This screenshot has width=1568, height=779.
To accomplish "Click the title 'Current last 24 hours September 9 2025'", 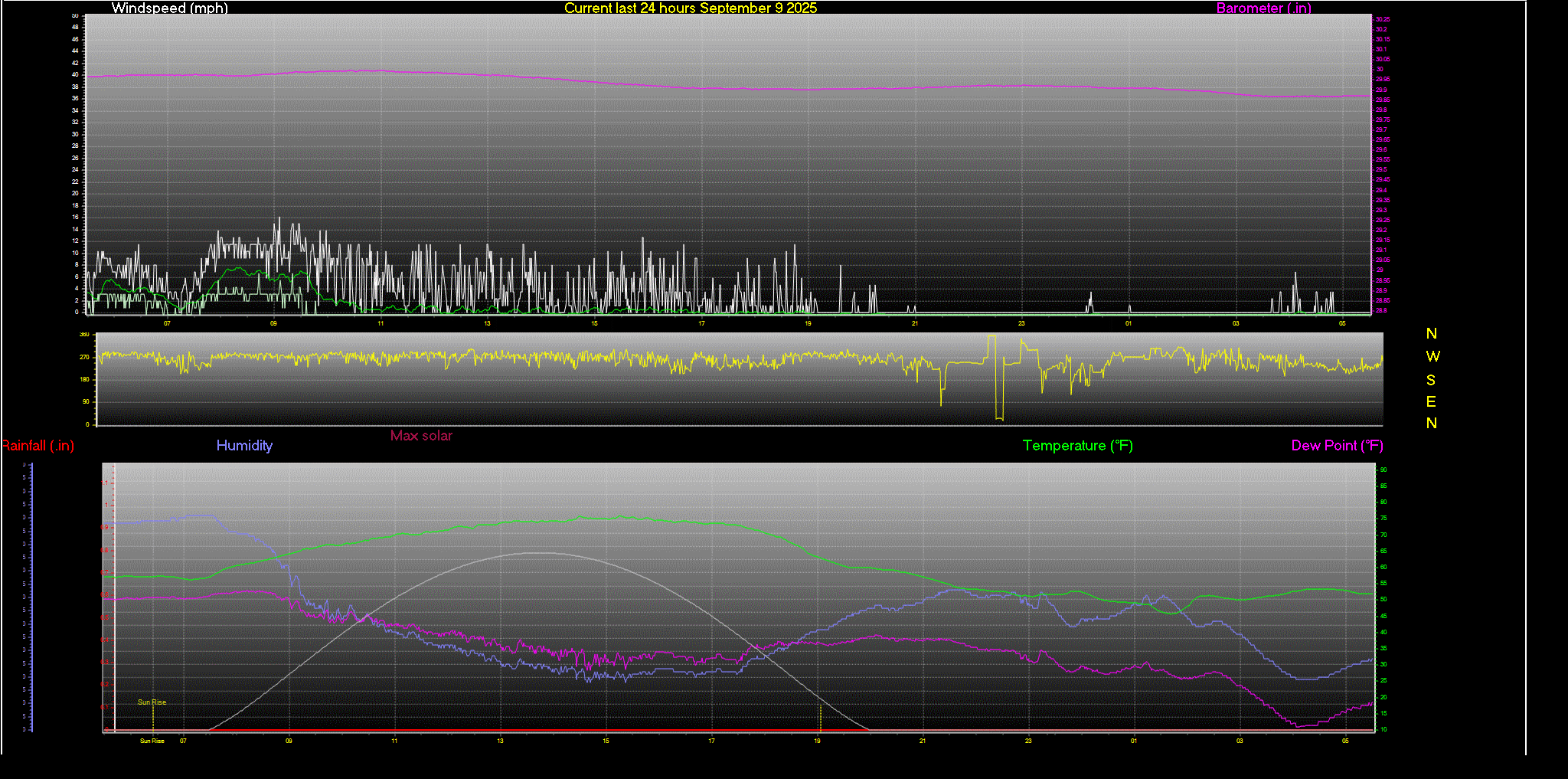I will click(x=691, y=8).
